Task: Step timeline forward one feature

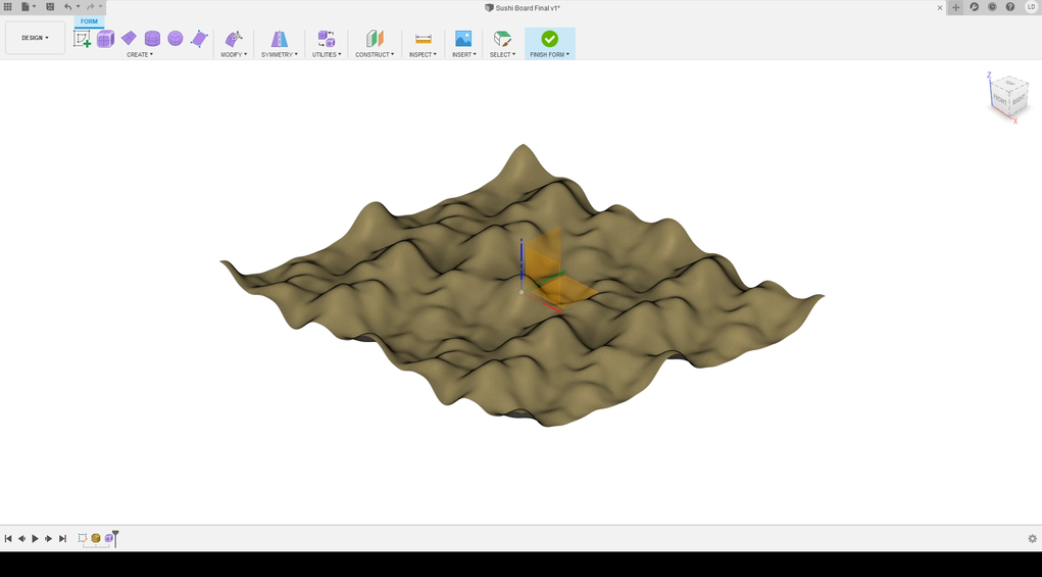Action: tap(49, 538)
